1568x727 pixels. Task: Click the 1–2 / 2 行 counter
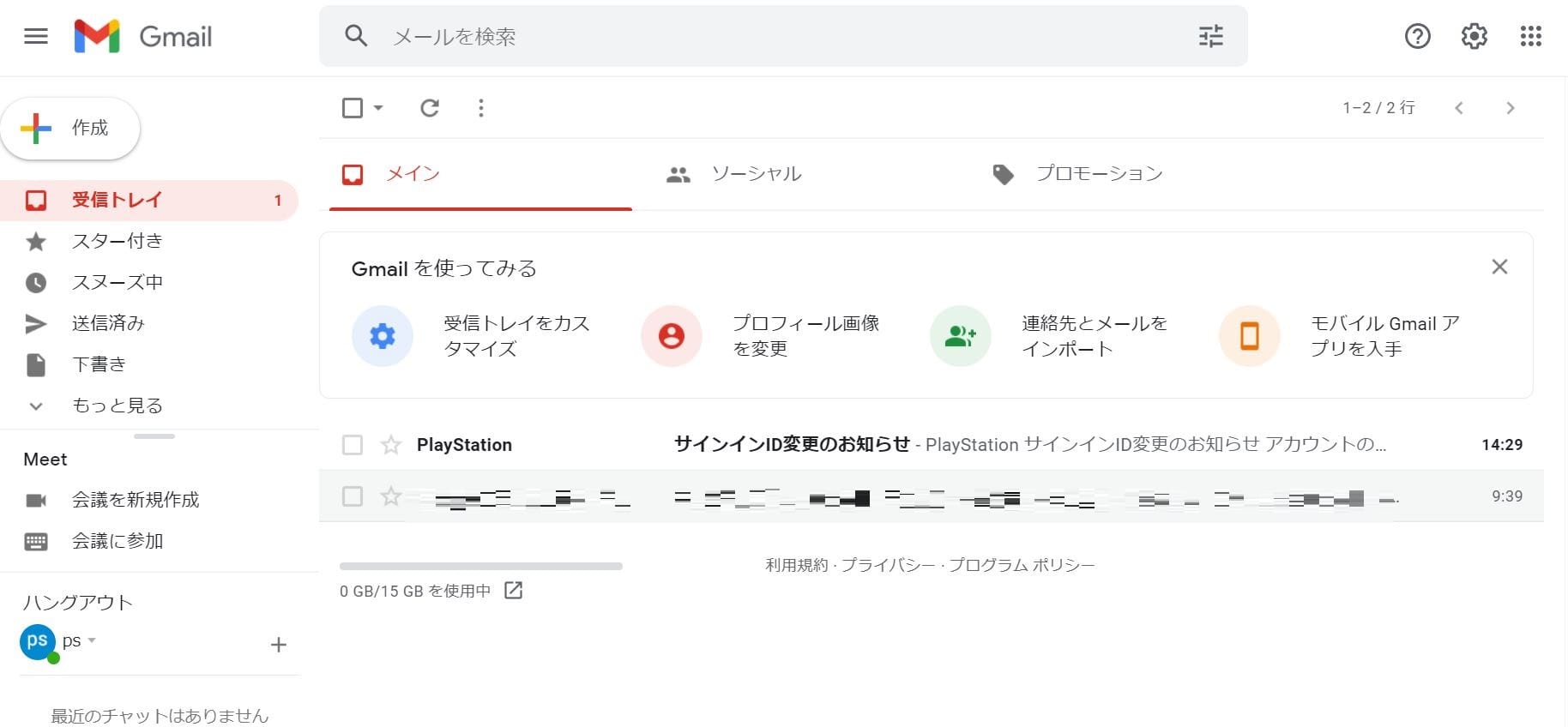[x=1378, y=108]
